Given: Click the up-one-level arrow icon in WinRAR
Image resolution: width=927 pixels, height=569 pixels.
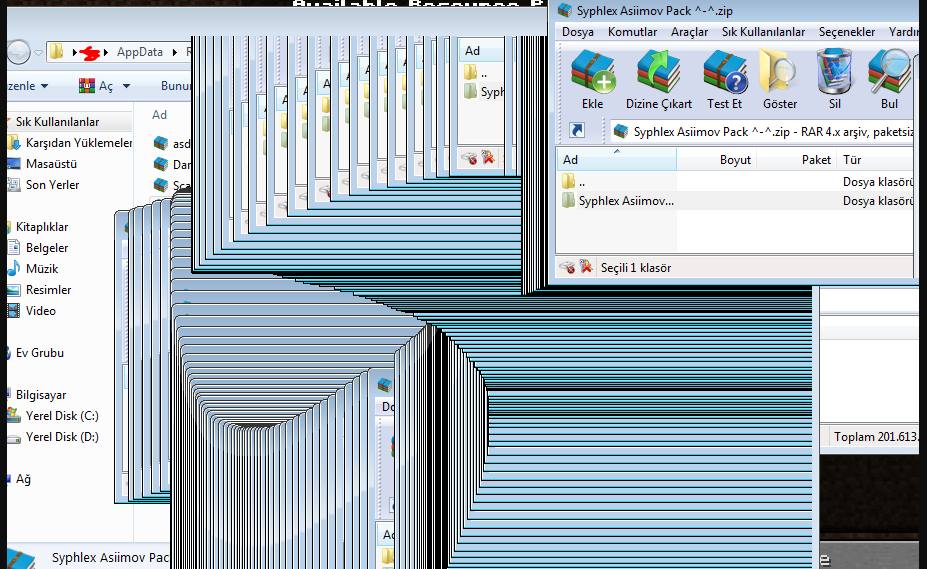Looking at the screenshot, I should point(577,130).
